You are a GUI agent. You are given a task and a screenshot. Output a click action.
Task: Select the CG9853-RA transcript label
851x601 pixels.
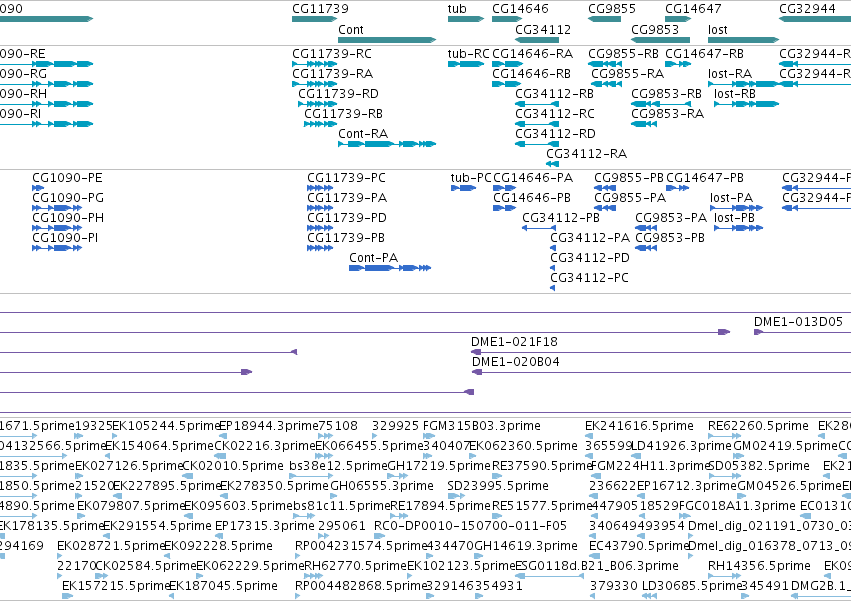pyautogui.click(x=667, y=114)
